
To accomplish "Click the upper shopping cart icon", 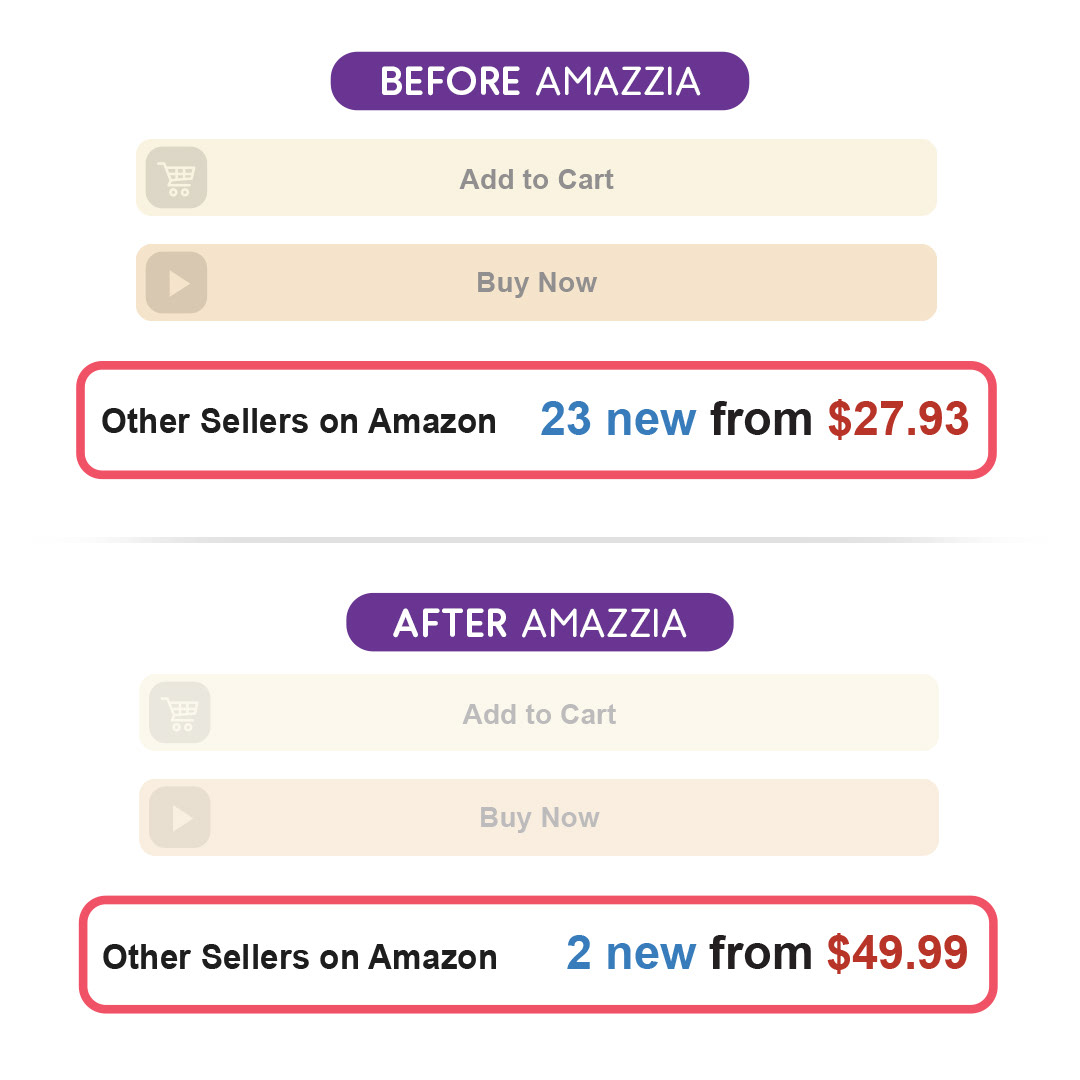I will click(176, 178).
